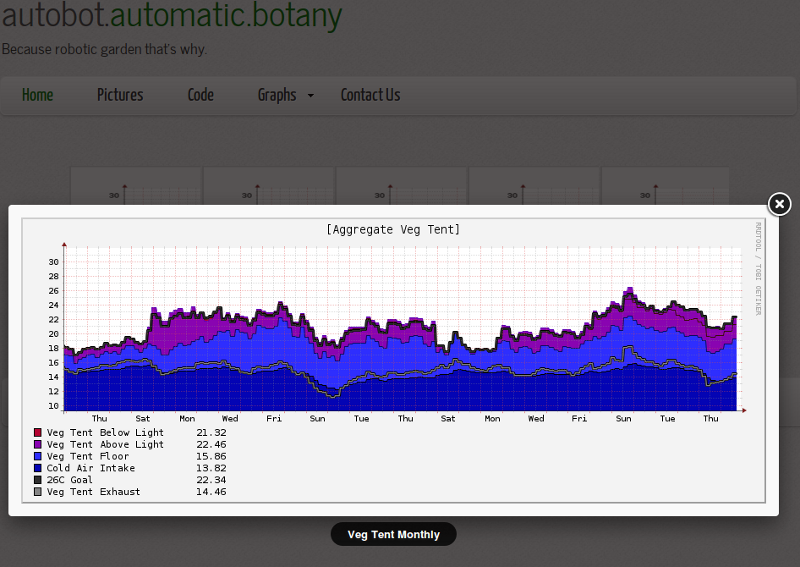Click the fifth background graph thumbnail
This screenshot has height=567, width=800.
(665, 186)
